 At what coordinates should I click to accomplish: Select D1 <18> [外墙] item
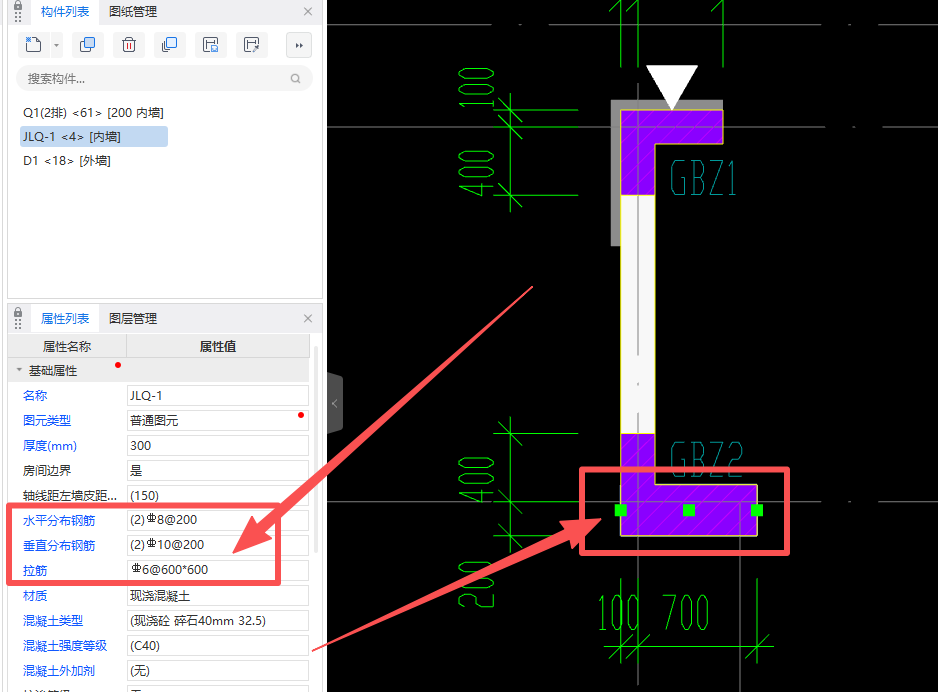click(x=66, y=160)
